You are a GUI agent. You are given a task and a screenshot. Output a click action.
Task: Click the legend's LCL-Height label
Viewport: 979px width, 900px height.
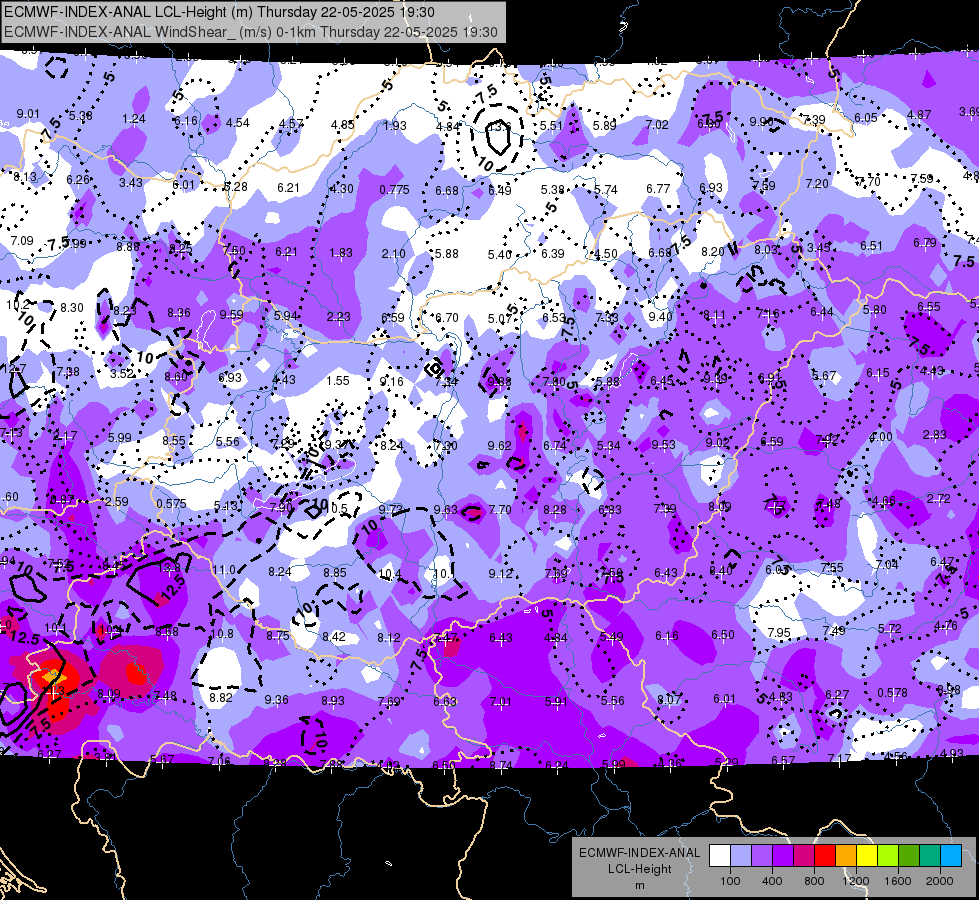click(639, 869)
